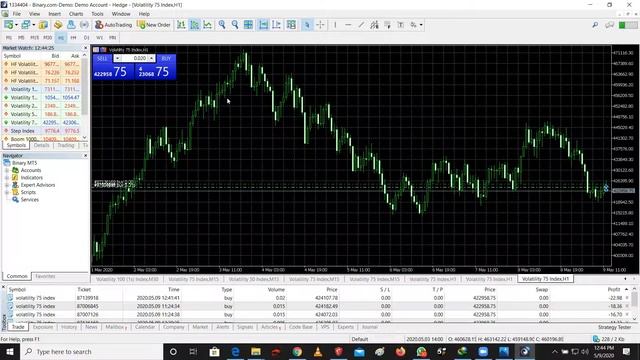The height and width of the screenshot is (360, 640).
Task: Open the chat bubble icon at toolbar right
Action: click(x=610, y=25)
